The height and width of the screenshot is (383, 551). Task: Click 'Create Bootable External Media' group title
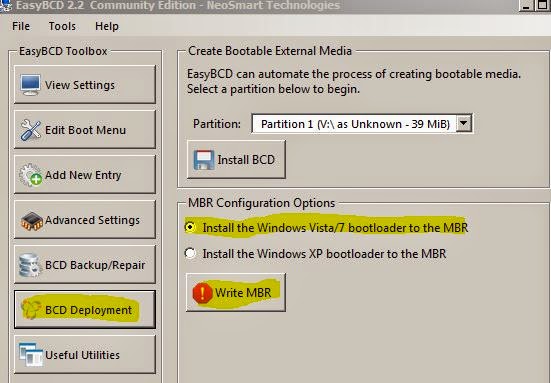coord(270,51)
